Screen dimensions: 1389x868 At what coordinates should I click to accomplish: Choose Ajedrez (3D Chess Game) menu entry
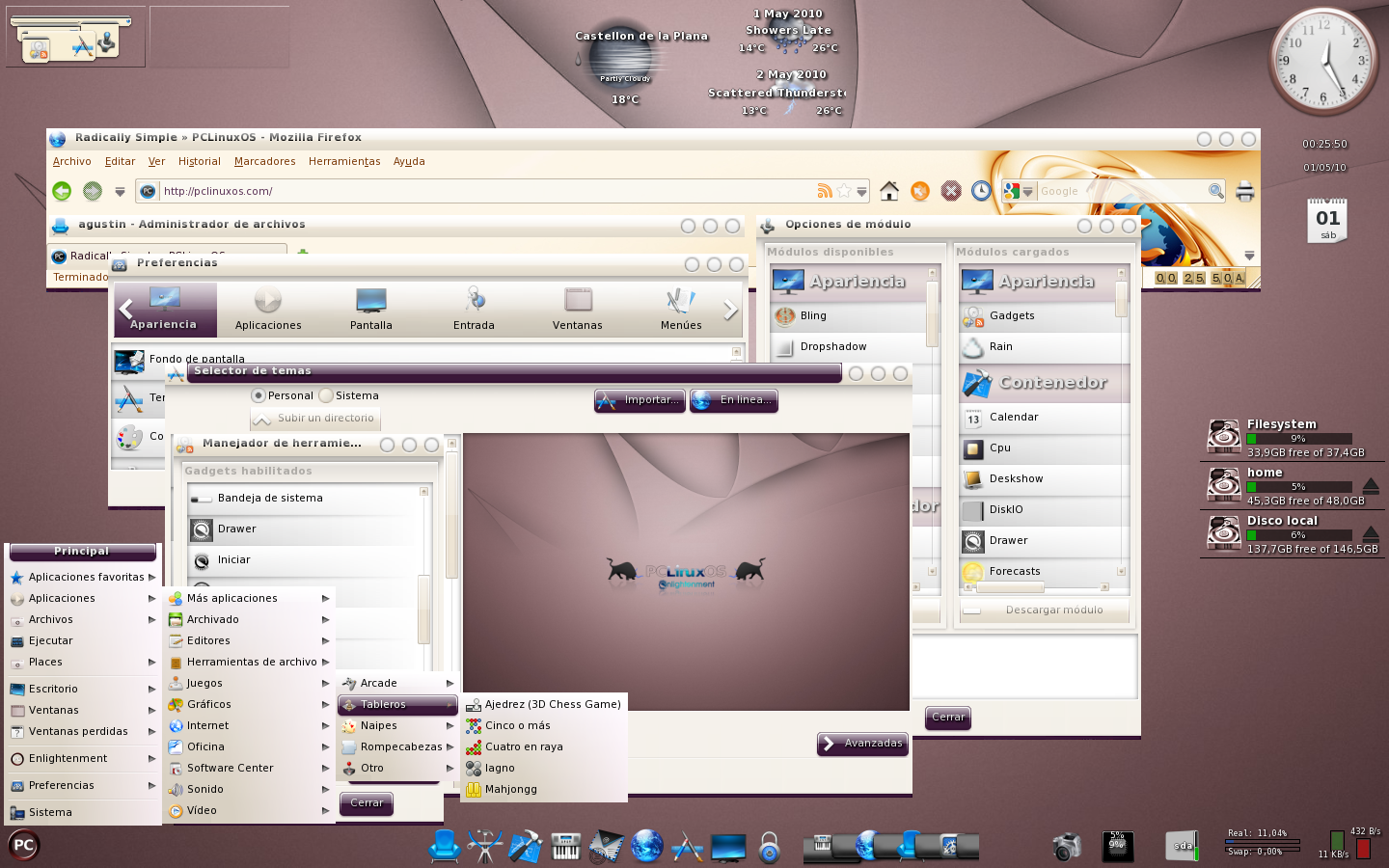tap(545, 704)
